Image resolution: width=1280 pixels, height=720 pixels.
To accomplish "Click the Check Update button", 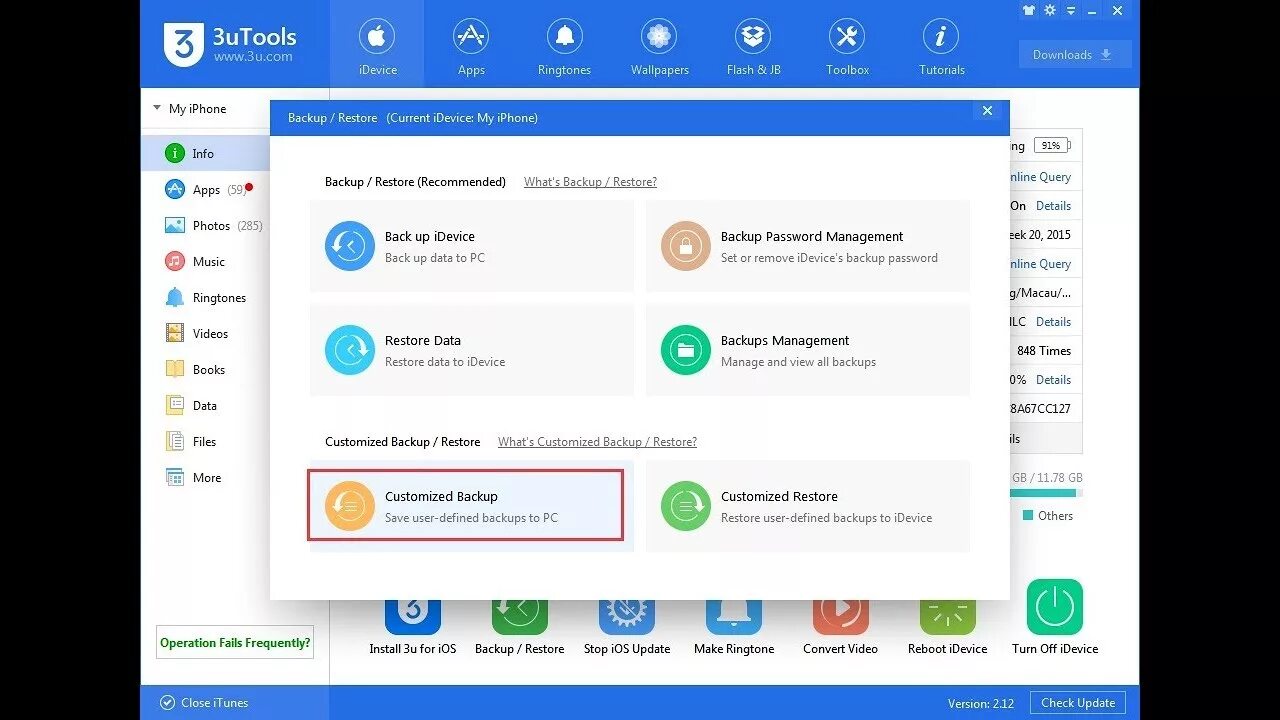I will [1078, 703].
